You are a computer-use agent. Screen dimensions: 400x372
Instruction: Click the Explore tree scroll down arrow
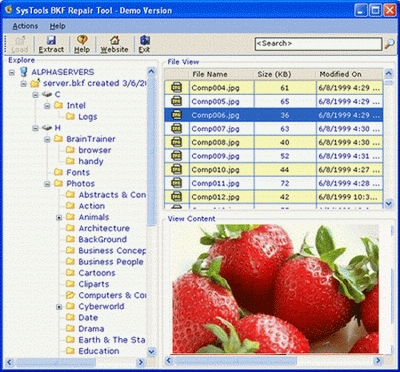coord(151,351)
